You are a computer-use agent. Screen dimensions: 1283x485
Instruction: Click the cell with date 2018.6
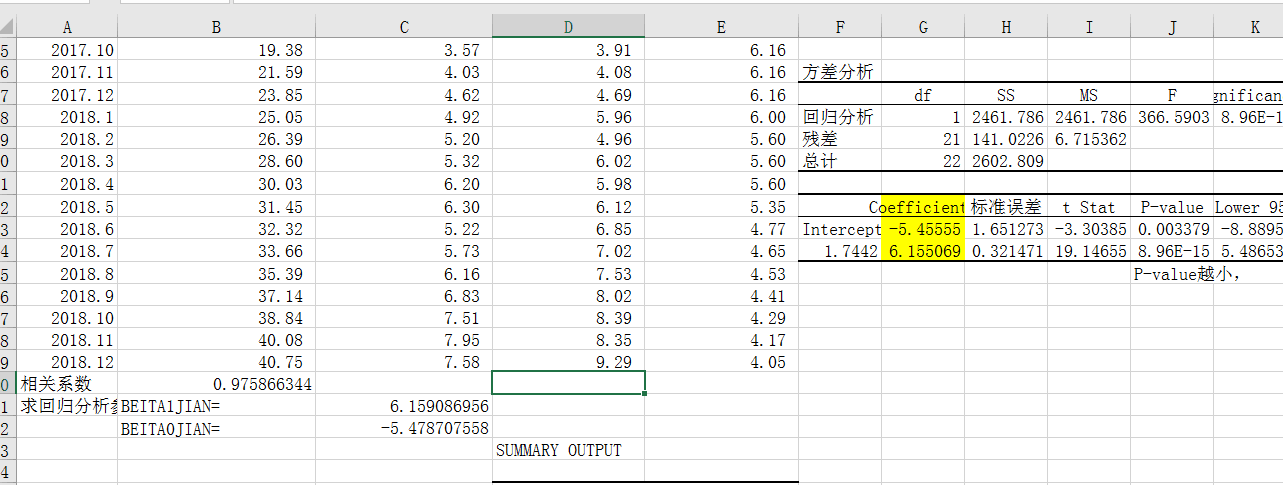click(67, 229)
